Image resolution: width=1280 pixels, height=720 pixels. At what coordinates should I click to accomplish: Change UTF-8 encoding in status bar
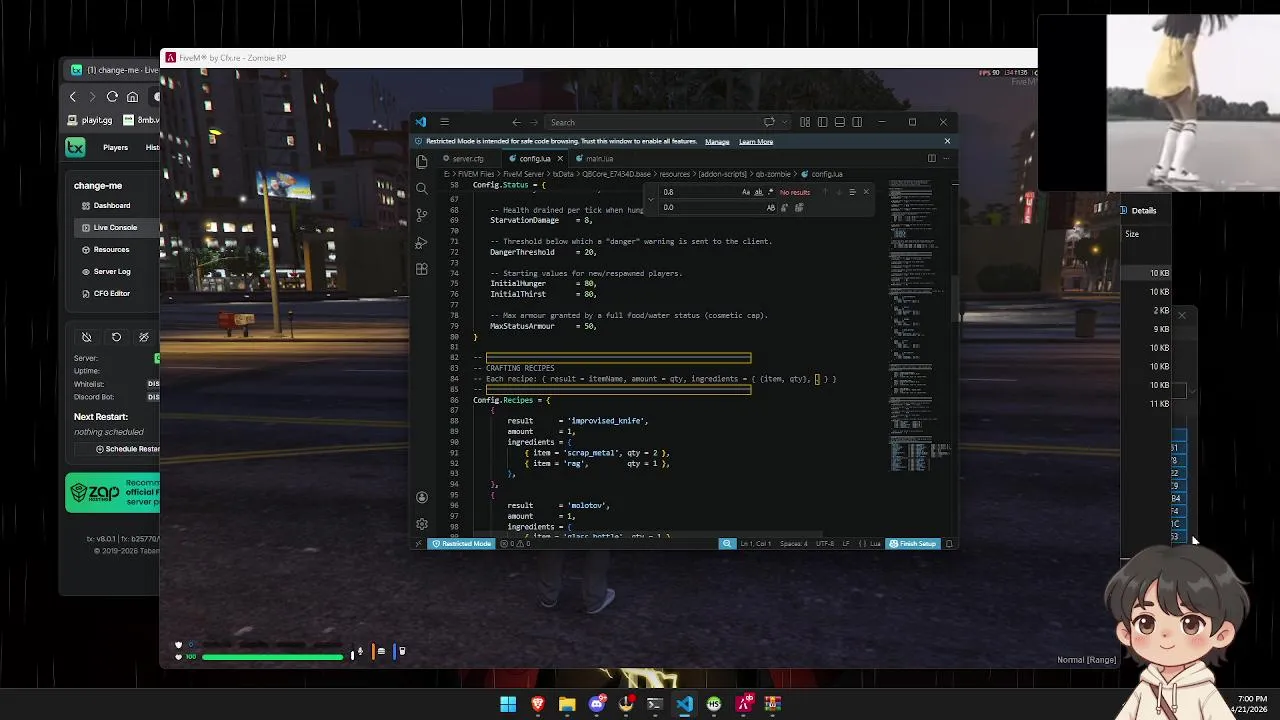[825, 544]
